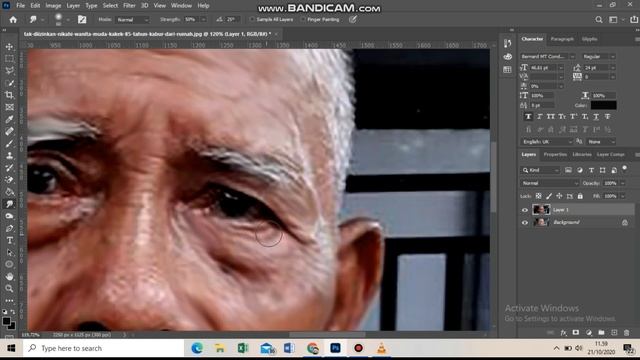Switch to the Libraries tab
Image resolution: width=640 pixels, height=360 pixels.
pos(582,155)
